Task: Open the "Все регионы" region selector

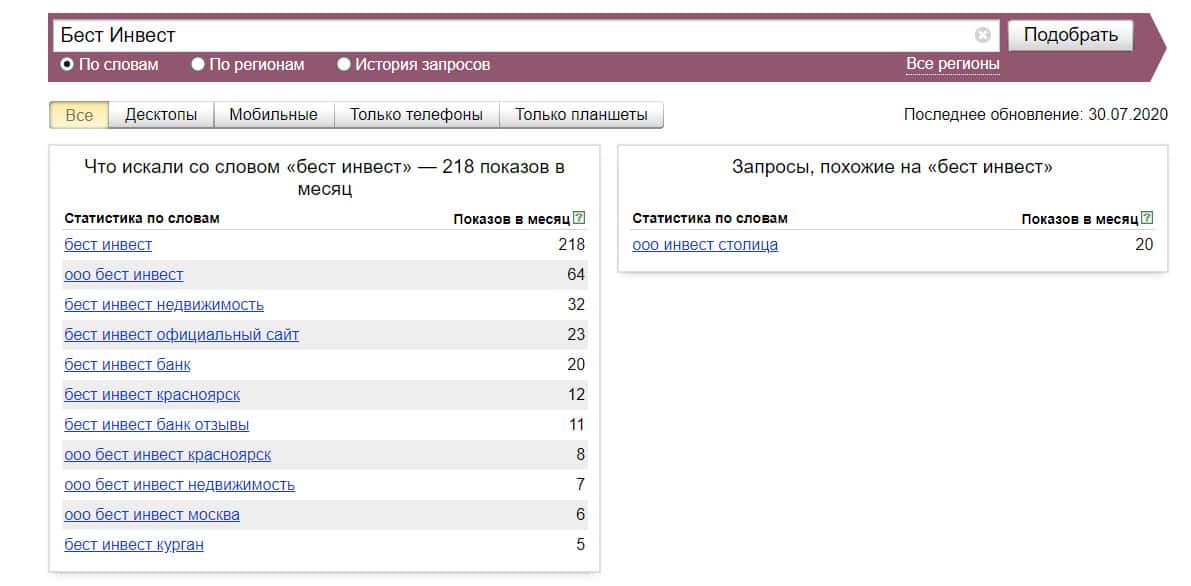Action: pos(952,64)
